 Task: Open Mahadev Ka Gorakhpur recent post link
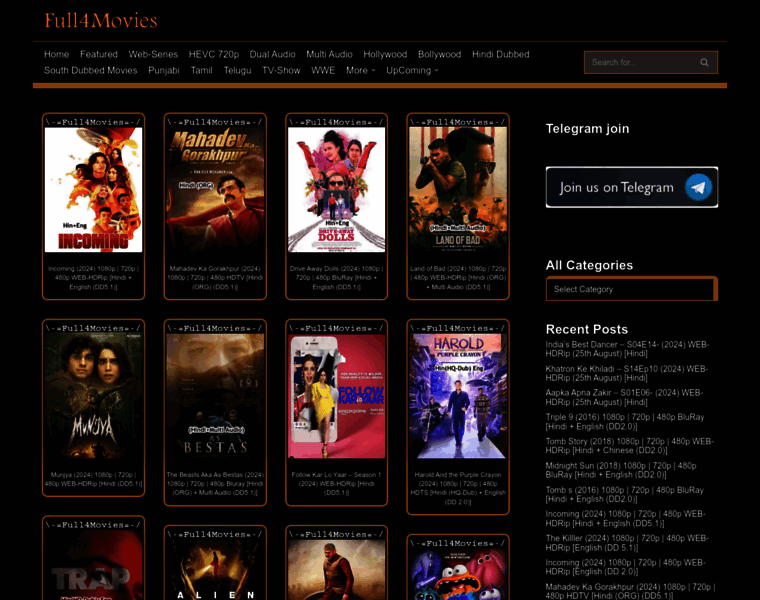[x=631, y=591]
